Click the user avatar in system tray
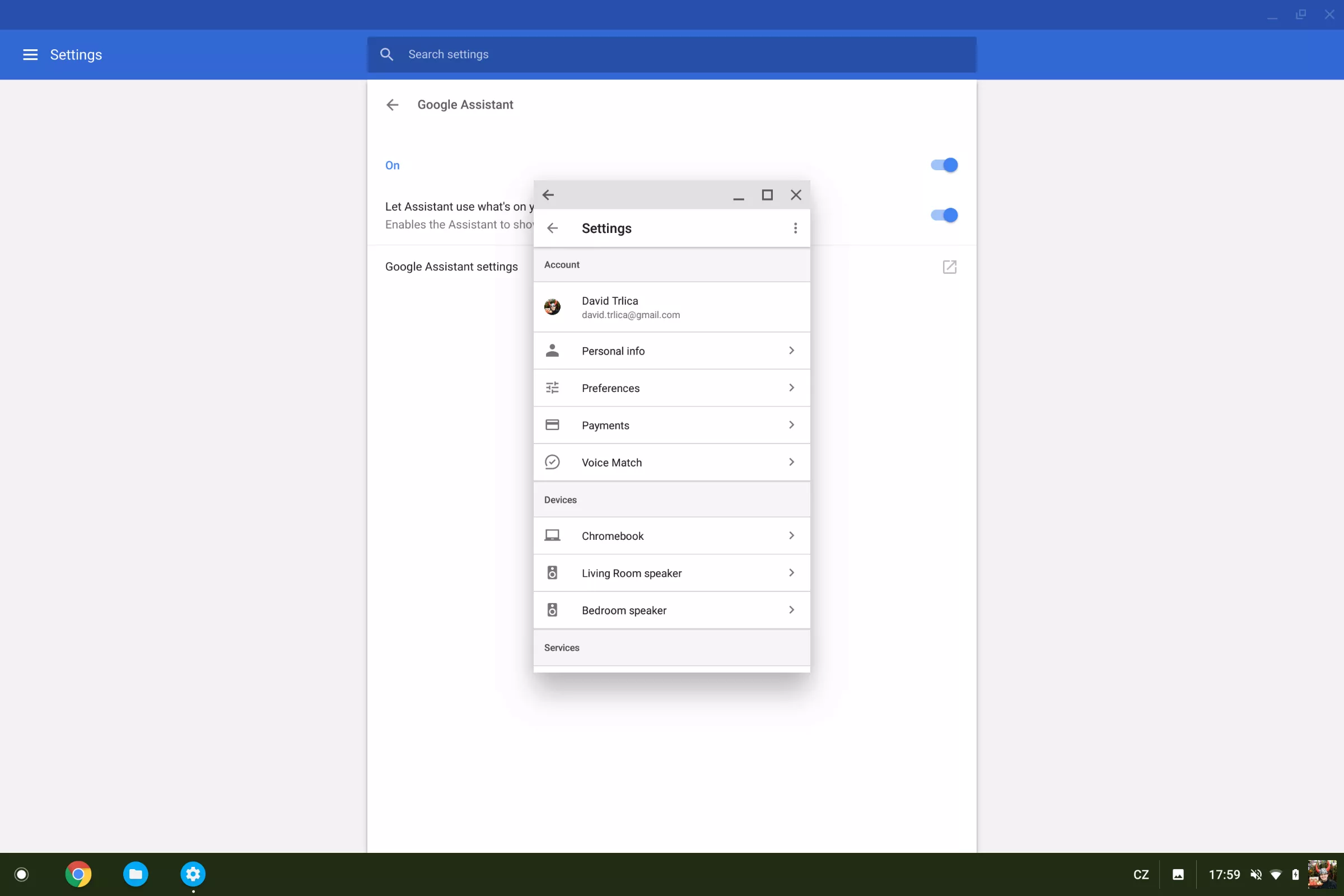 [1322, 875]
